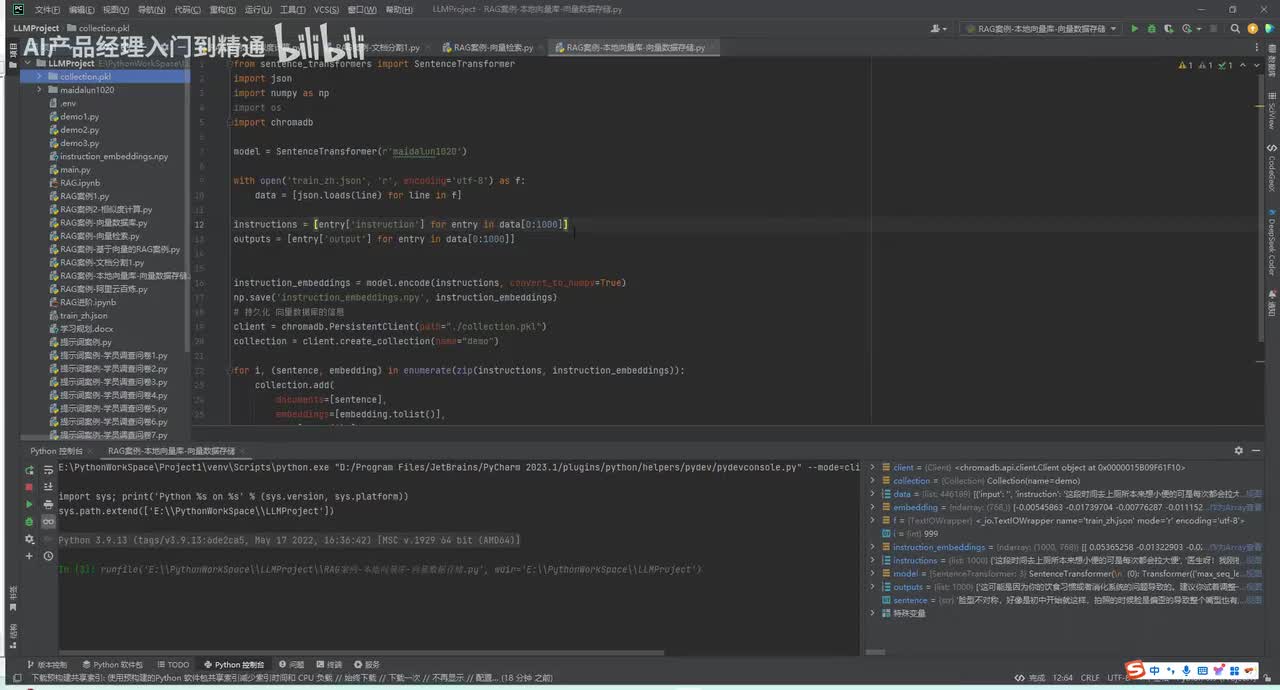Expand the client variable in variables panel
Viewport: 1280px width, 690px height.
pyautogui.click(x=872, y=467)
